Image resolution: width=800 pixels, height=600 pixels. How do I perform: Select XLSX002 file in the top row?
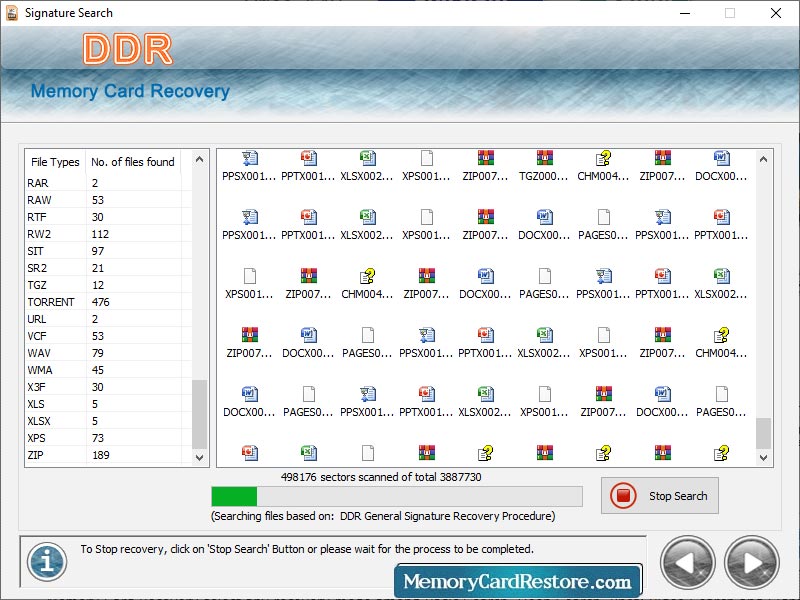[367, 166]
